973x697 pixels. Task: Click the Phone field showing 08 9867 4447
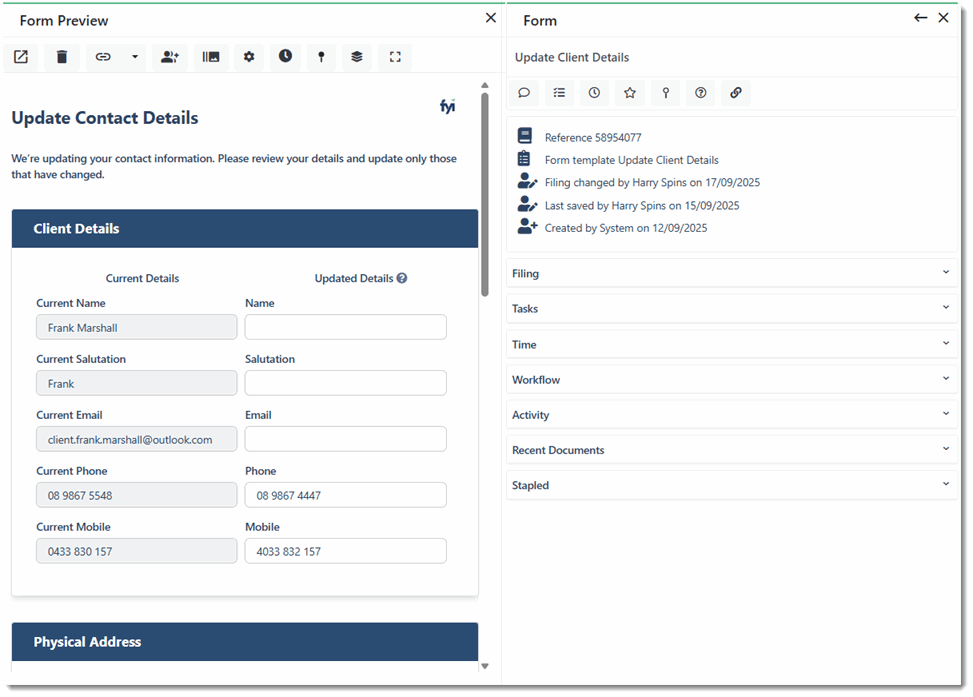[346, 495]
